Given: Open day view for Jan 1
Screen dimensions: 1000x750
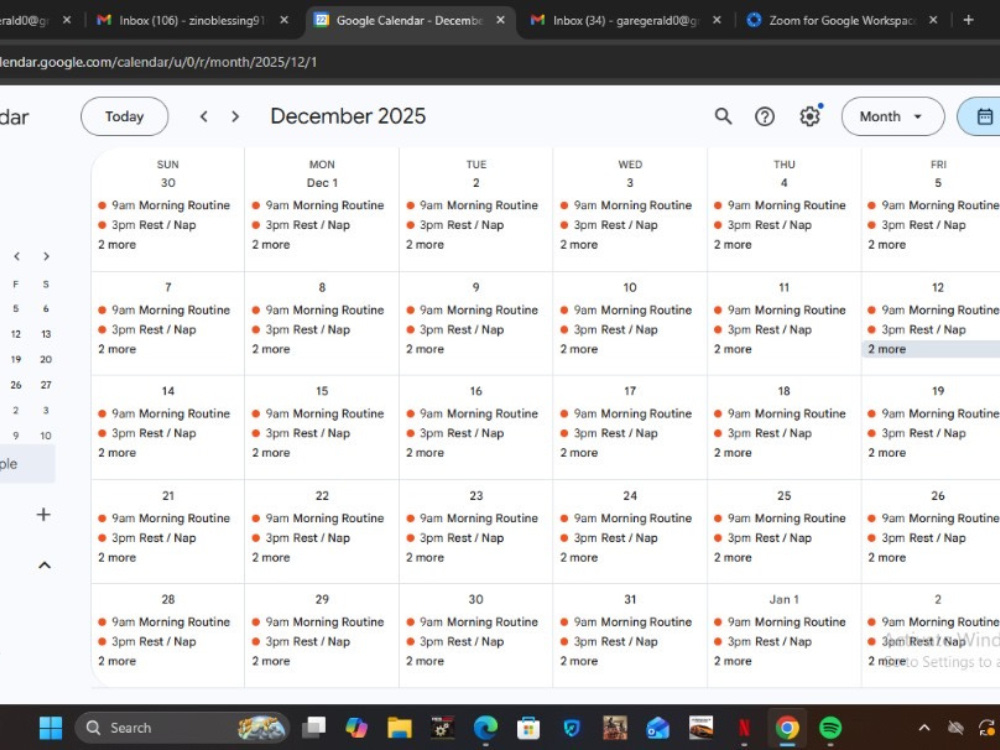Looking at the screenshot, I should click(784, 599).
